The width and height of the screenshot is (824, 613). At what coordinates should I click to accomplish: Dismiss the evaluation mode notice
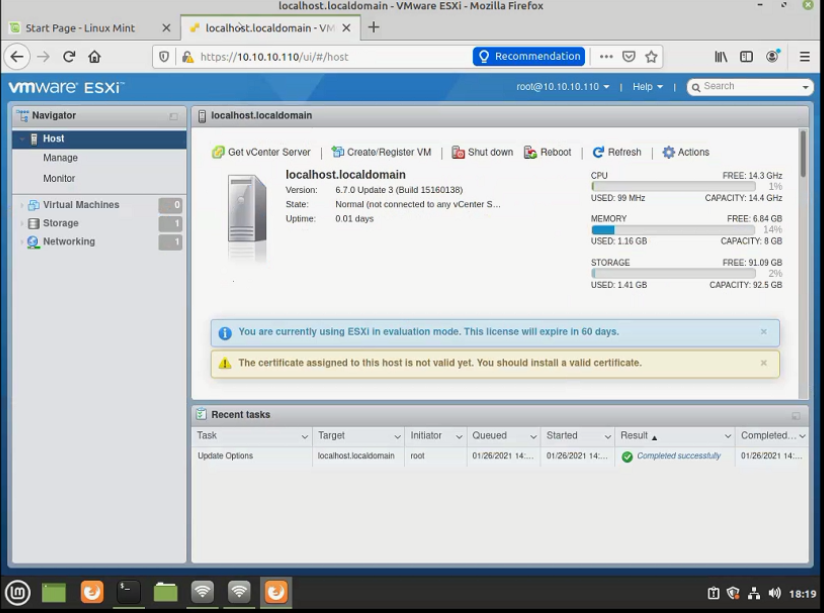pos(764,332)
